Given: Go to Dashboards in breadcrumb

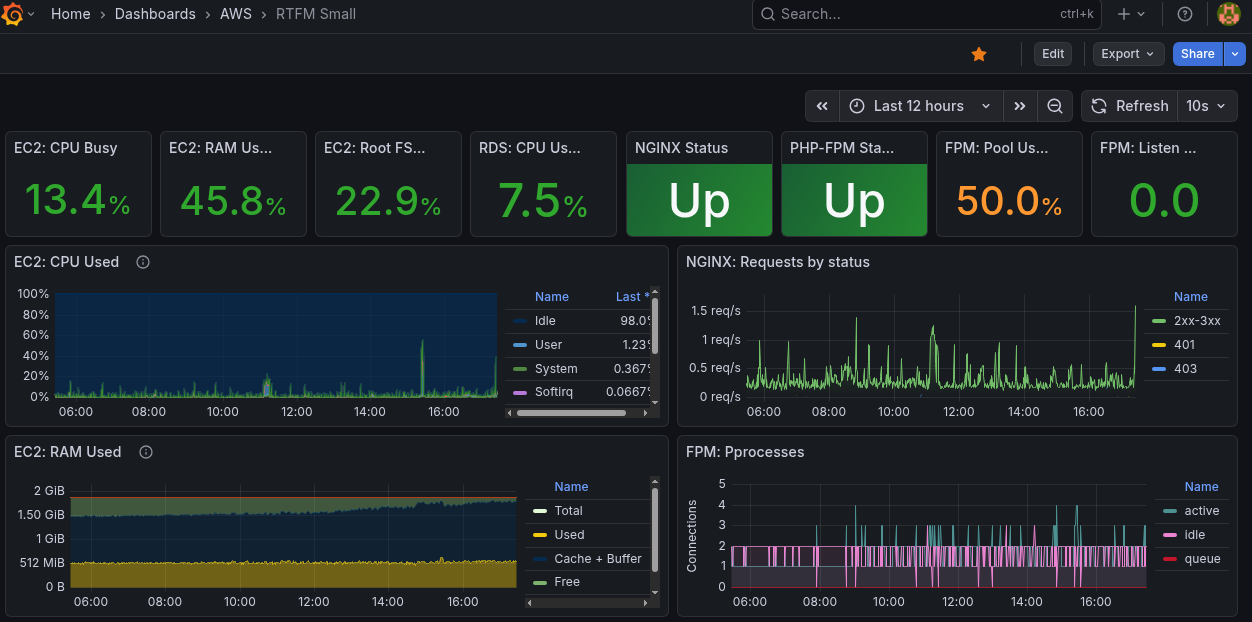Looking at the screenshot, I should pos(155,14).
